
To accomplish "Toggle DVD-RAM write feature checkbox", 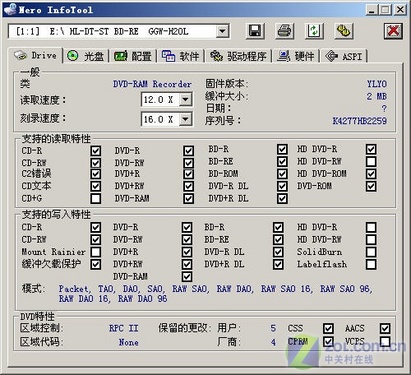I will 187,277.
